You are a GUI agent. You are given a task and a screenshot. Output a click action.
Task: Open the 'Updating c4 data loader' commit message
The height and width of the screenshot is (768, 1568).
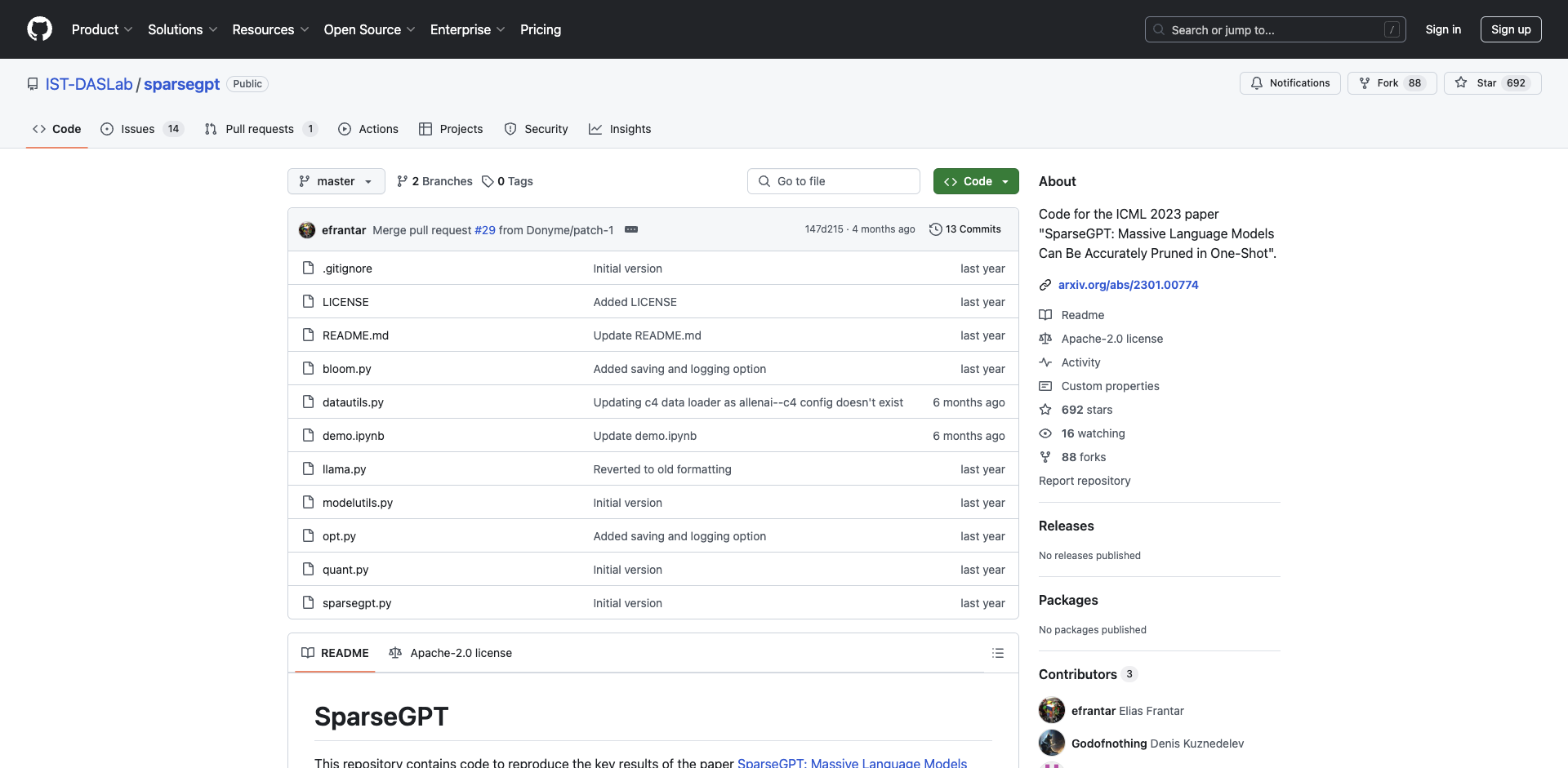[x=748, y=402]
